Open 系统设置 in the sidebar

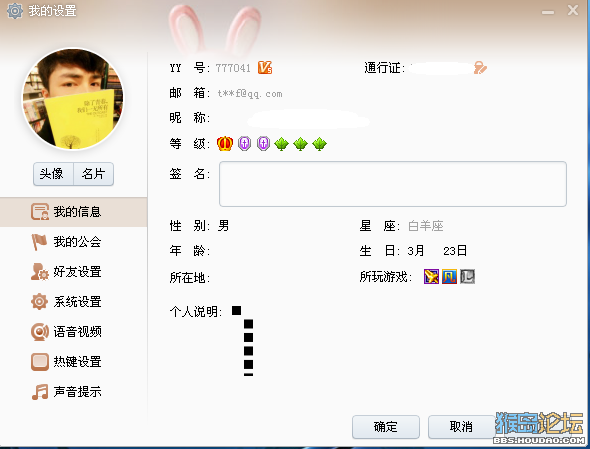click(73, 302)
